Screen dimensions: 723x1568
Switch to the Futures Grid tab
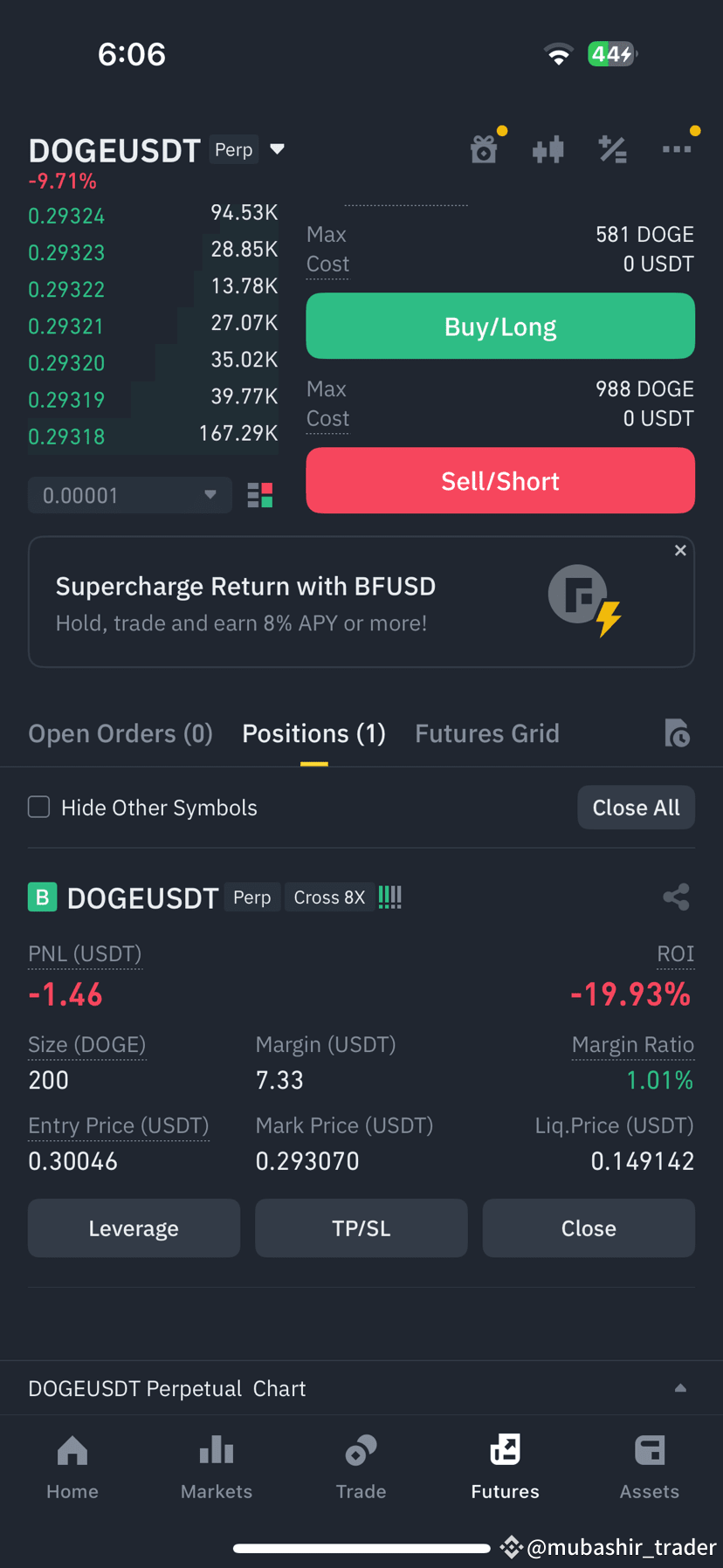click(487, 733)
